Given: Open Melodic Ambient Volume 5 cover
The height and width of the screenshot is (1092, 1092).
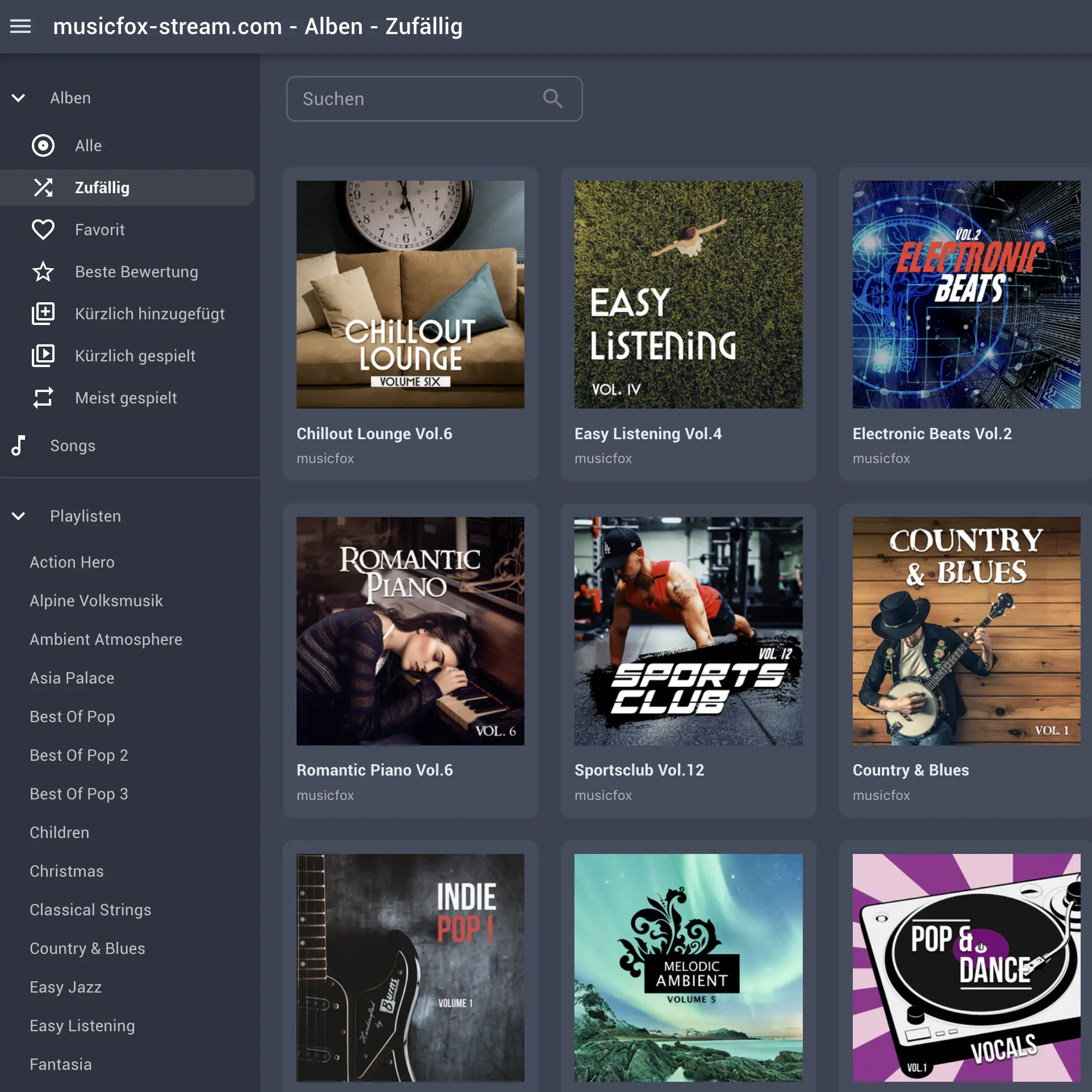Looking at the screenshot, I should (688, 968).
